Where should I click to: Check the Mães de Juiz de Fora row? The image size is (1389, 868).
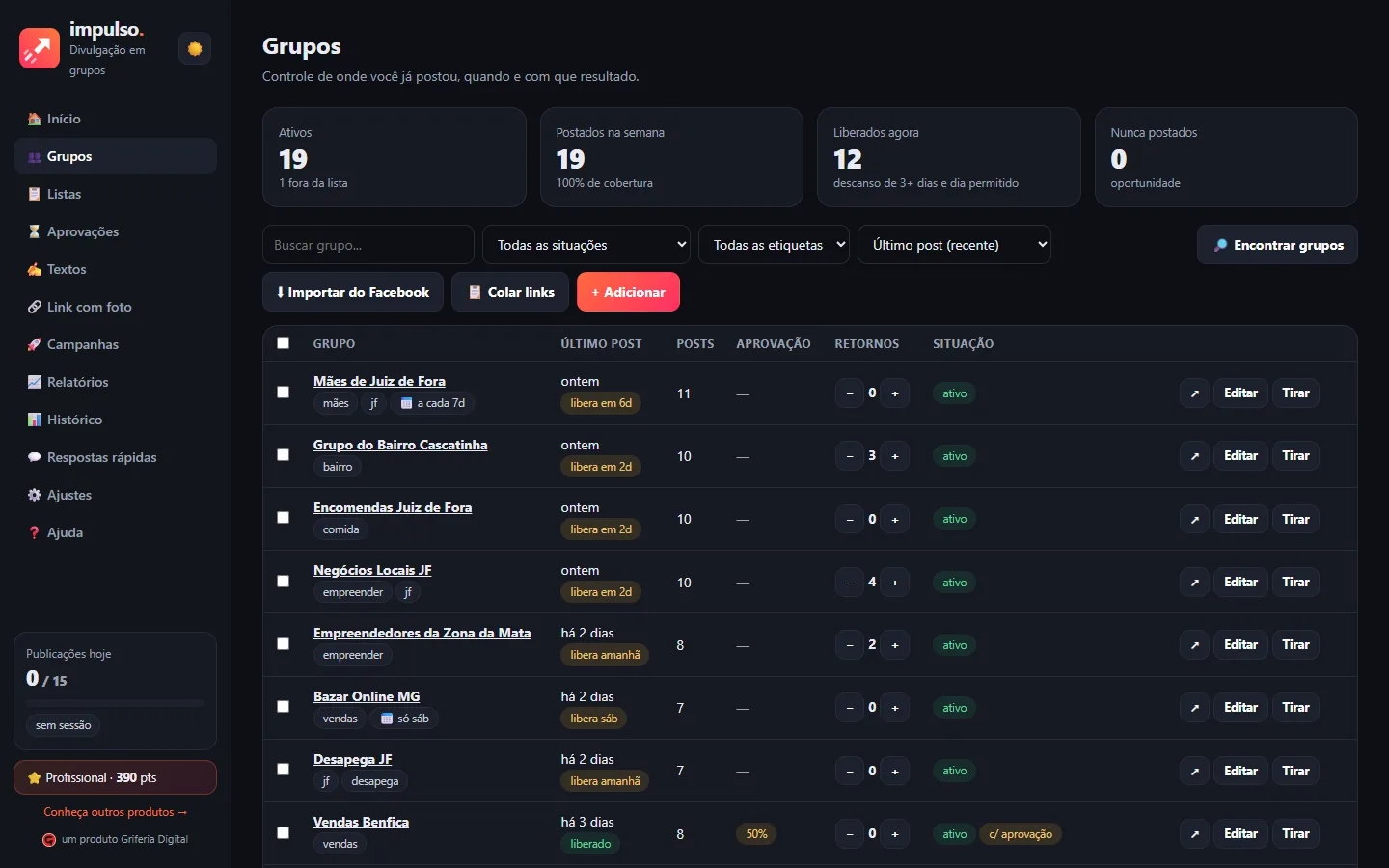coord(283,392)
